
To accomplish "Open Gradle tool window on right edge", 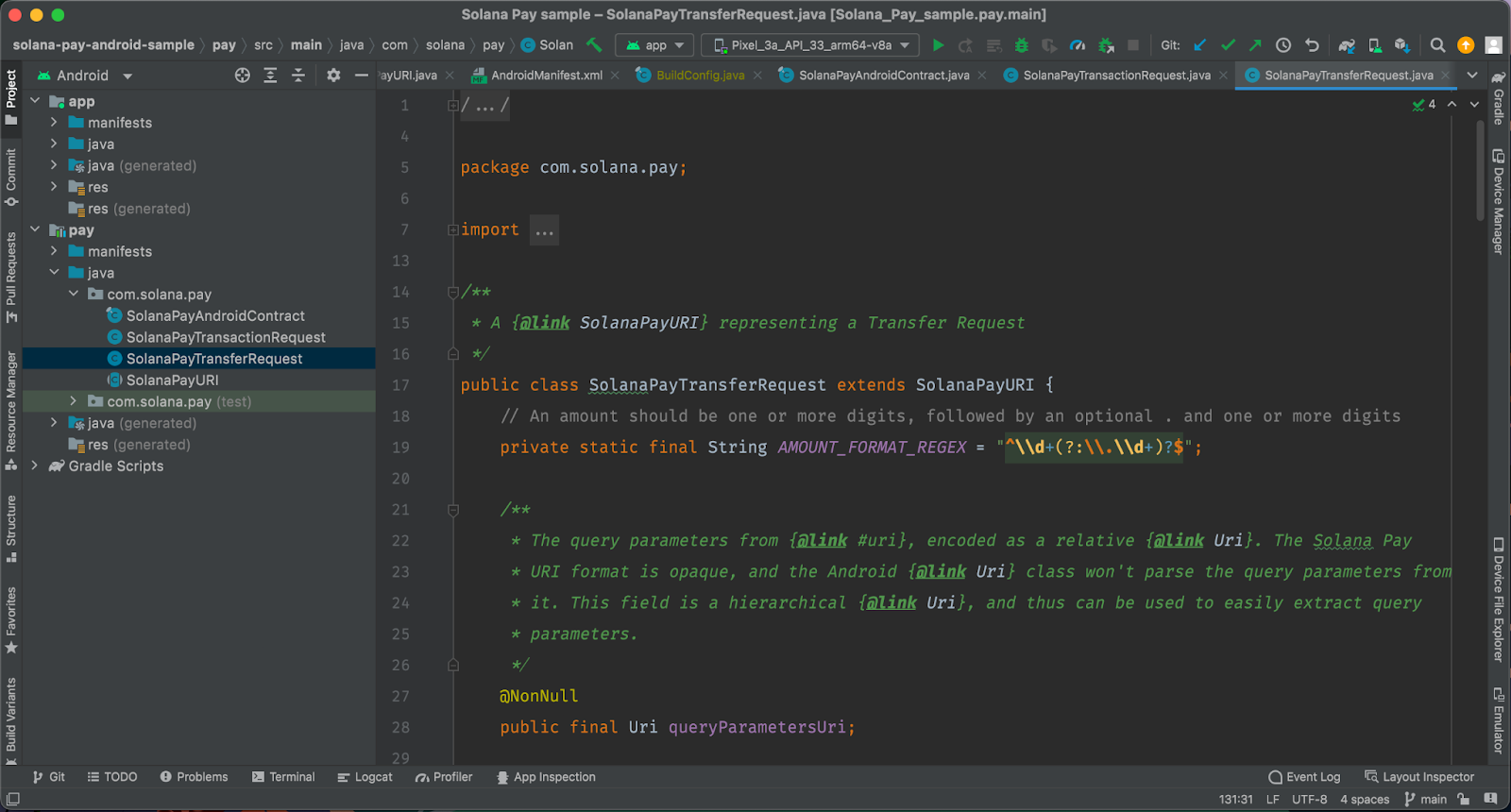I will [1499, 97].
